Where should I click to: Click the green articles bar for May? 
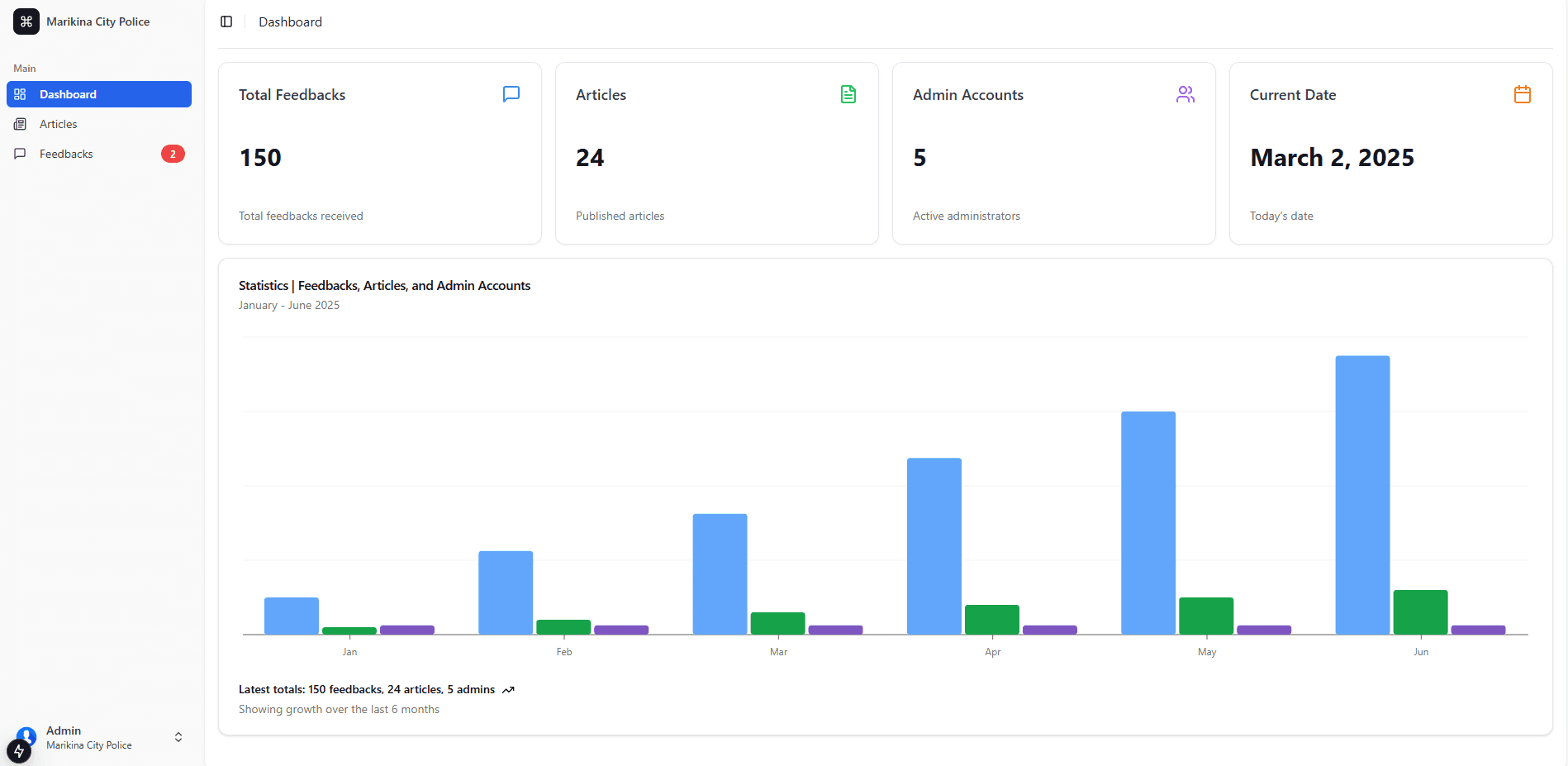[x=1206, y=616]
